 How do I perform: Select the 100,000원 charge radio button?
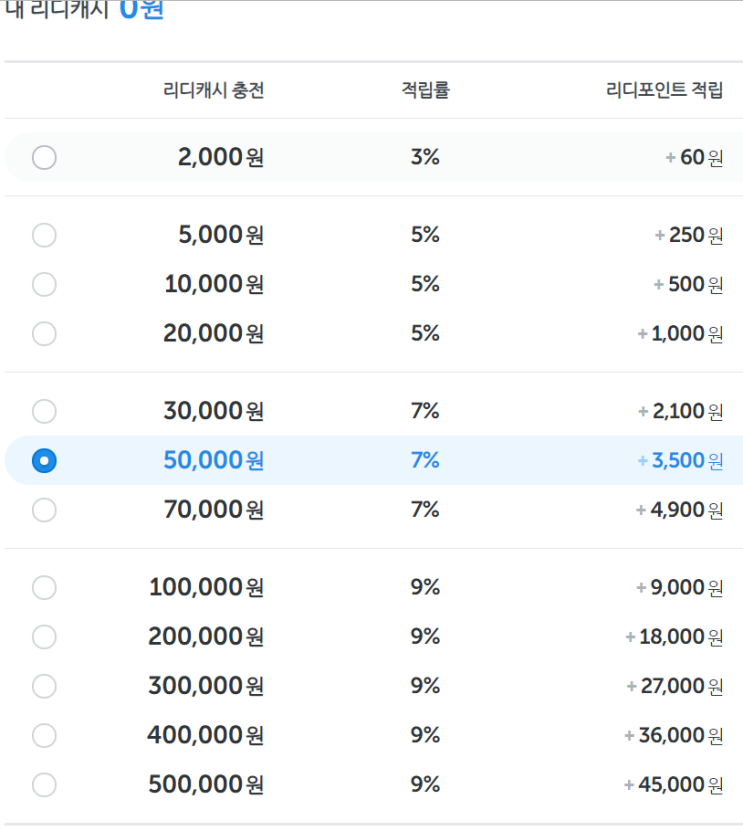[44, 587]
